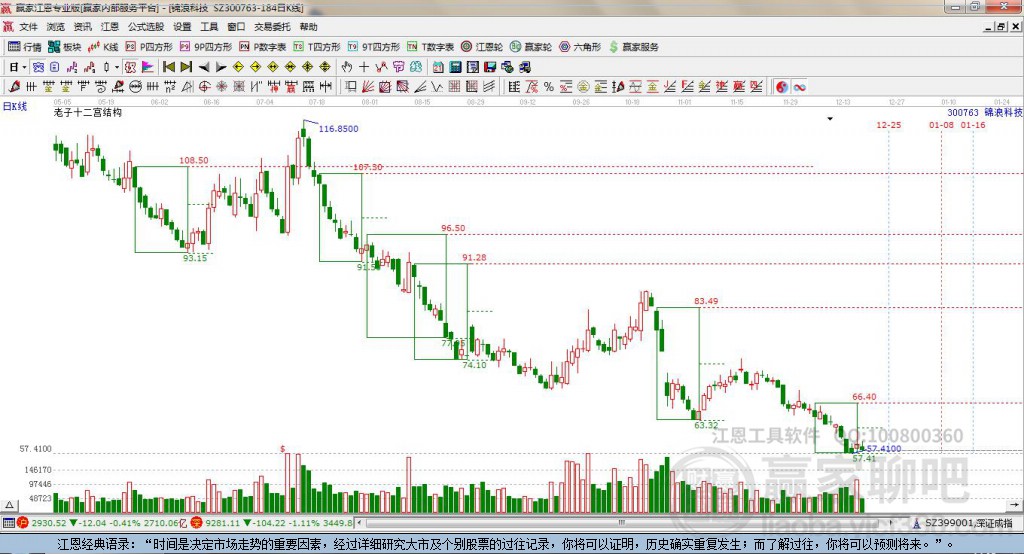This screenshot has height=554, width=1024.
Task: Click the red pencil drawing tool
Action: tap(14, 87)
